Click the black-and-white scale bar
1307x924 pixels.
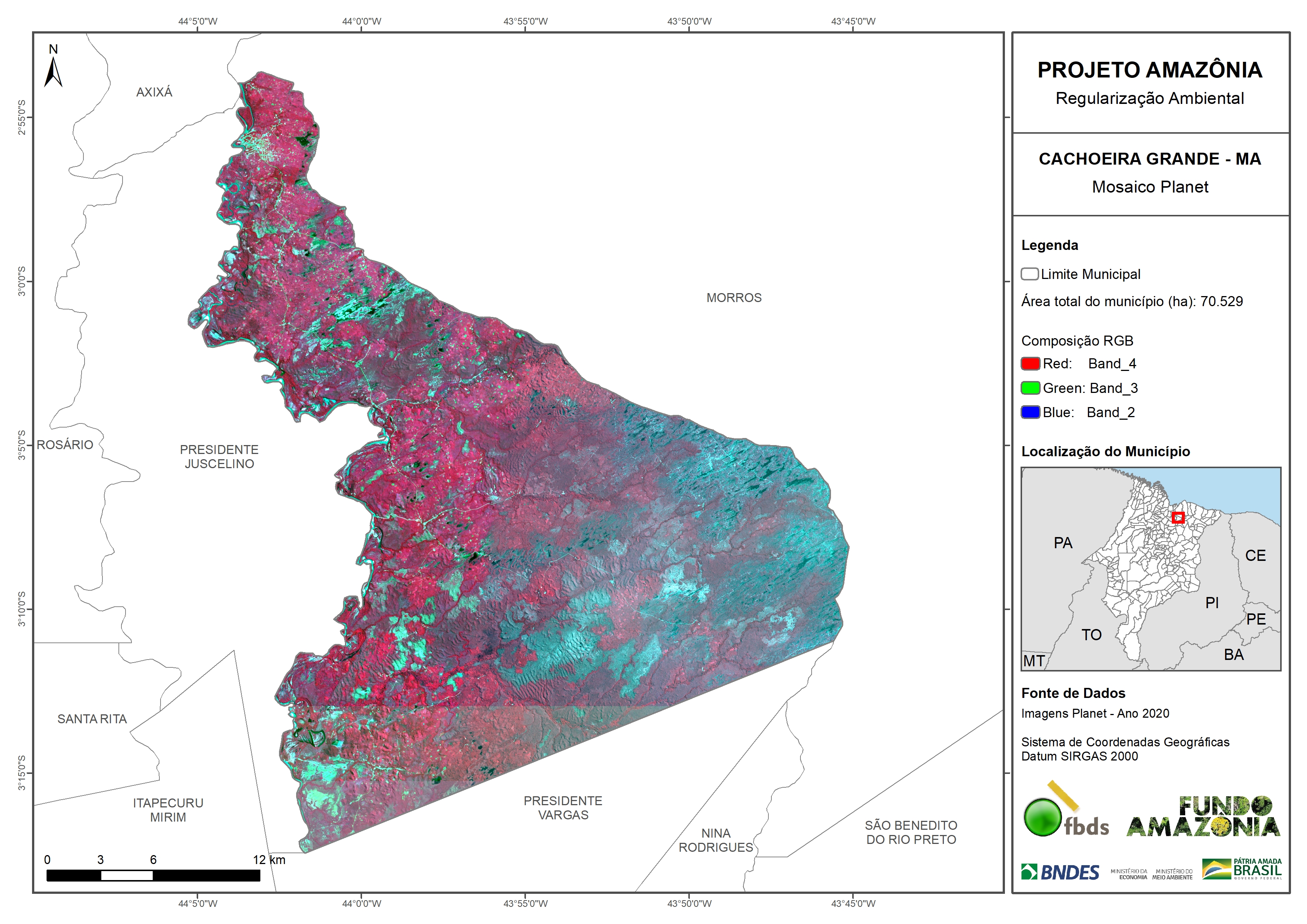point(153,875)
